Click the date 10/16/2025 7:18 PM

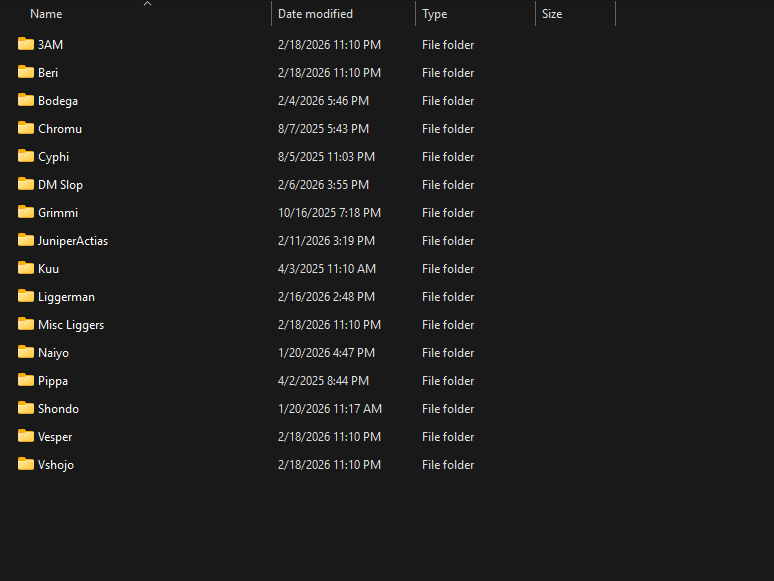click(x=329, y=213)
